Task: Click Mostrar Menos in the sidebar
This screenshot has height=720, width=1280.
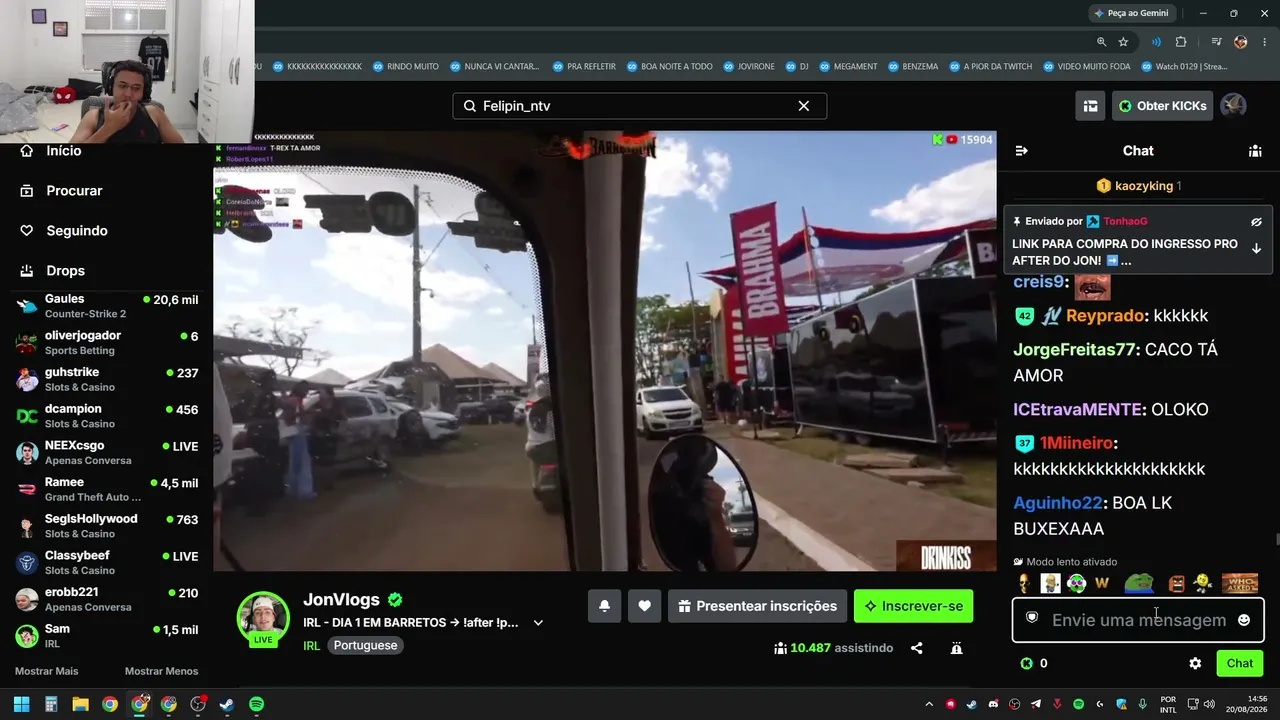Action: tap(161, 671)
